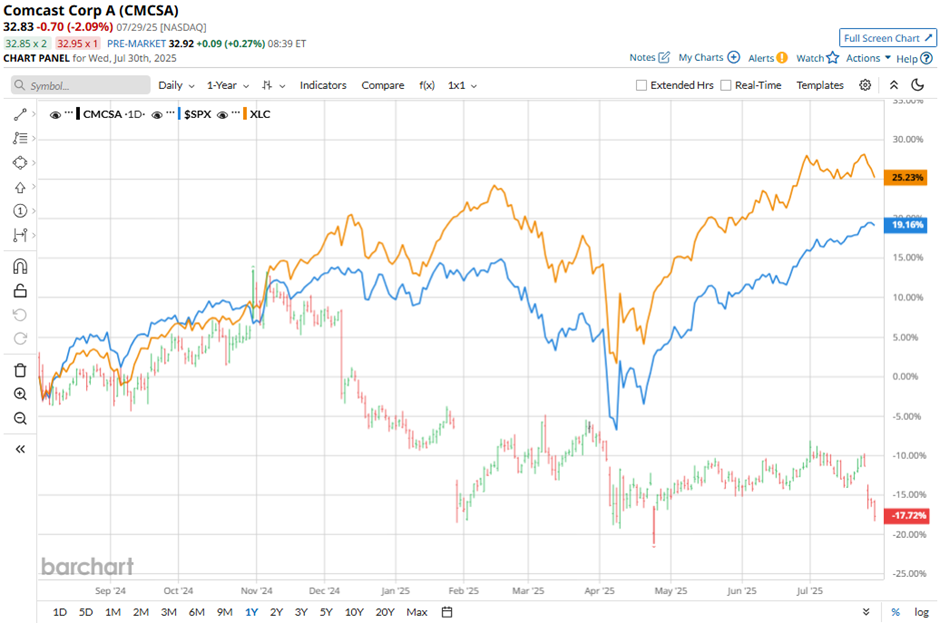The height and width of the screenshot is (623, 940).
Task: Open the 1x1 grid layout dropdown
Action: (x=462, y=85)
